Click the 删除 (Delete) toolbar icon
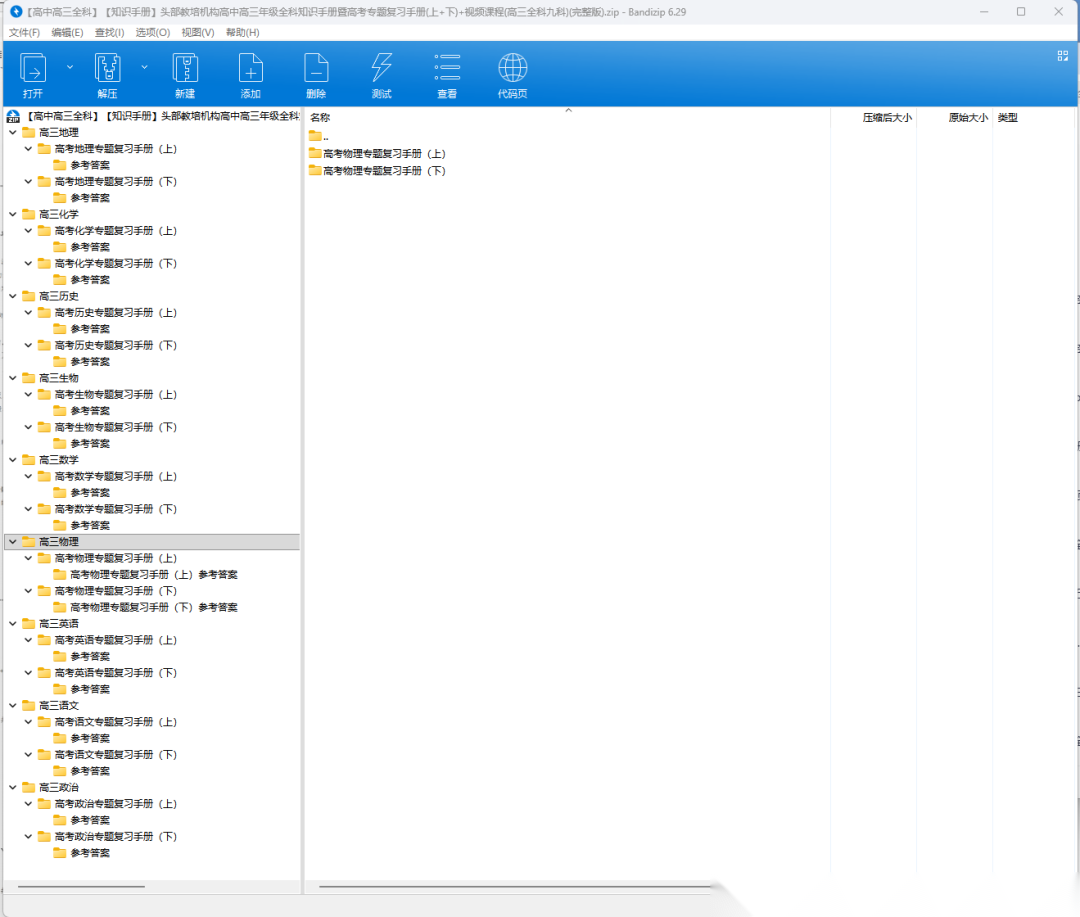1080x917 pixels. 316,69
